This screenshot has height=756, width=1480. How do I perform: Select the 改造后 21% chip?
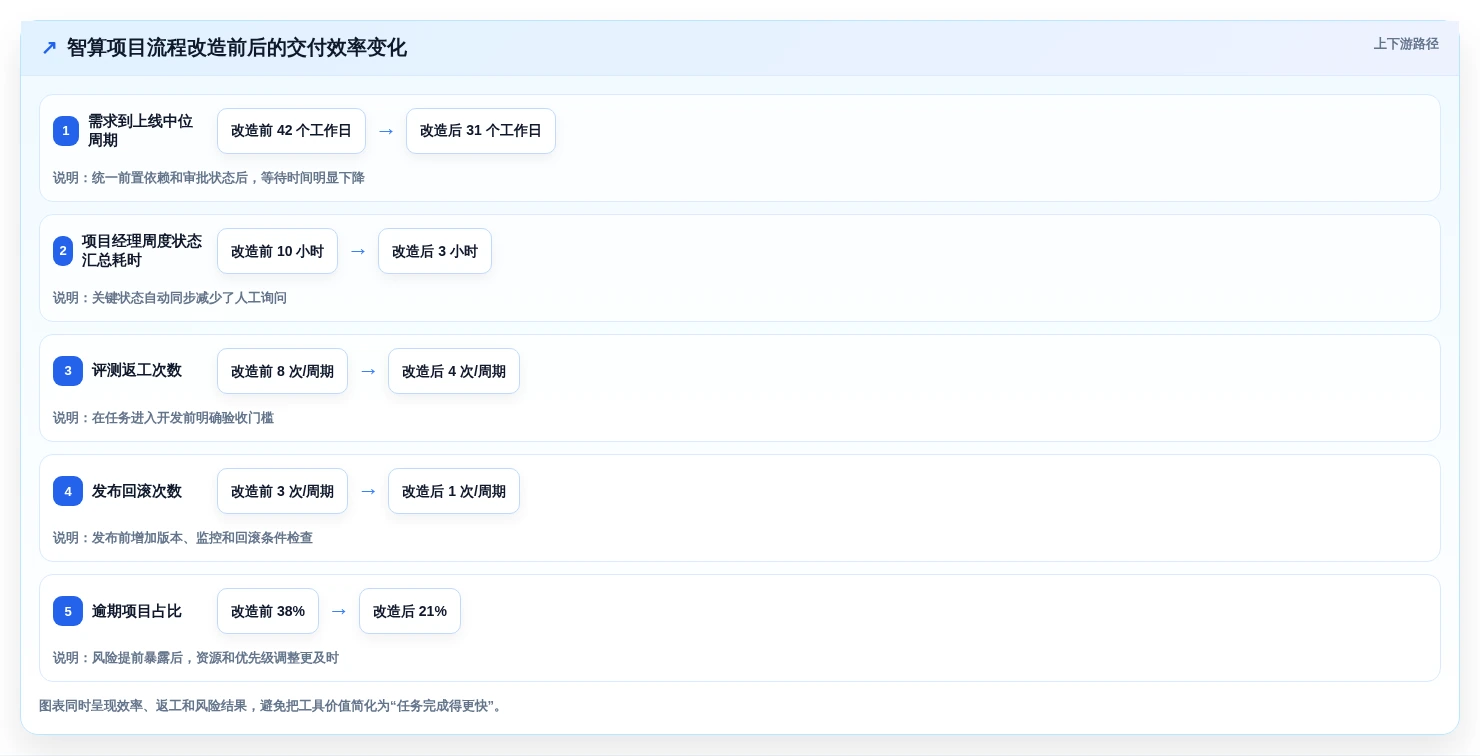tap(410, 611)
